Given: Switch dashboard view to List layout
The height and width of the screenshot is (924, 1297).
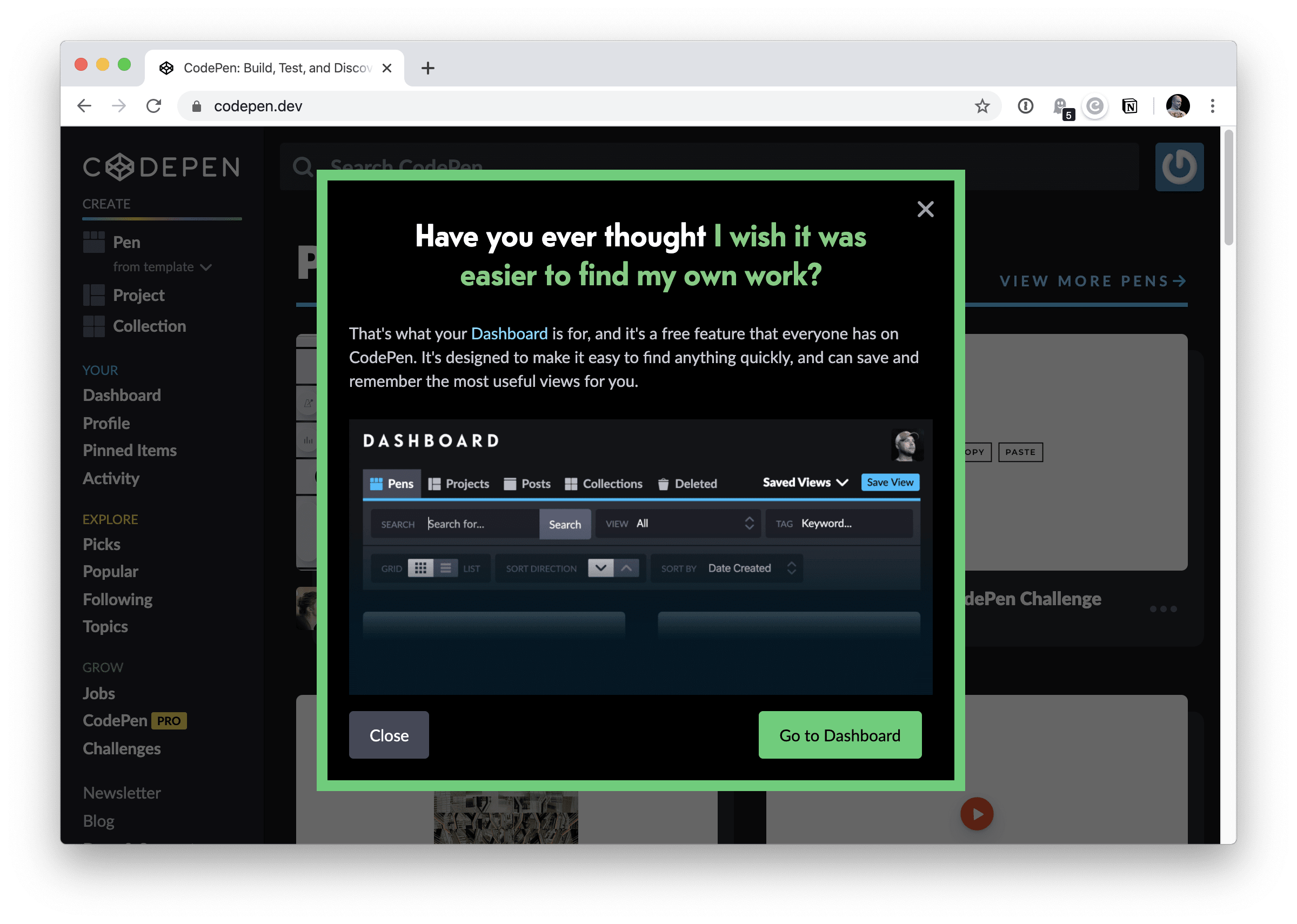Looking at the screenshot, I should [447, 567].
